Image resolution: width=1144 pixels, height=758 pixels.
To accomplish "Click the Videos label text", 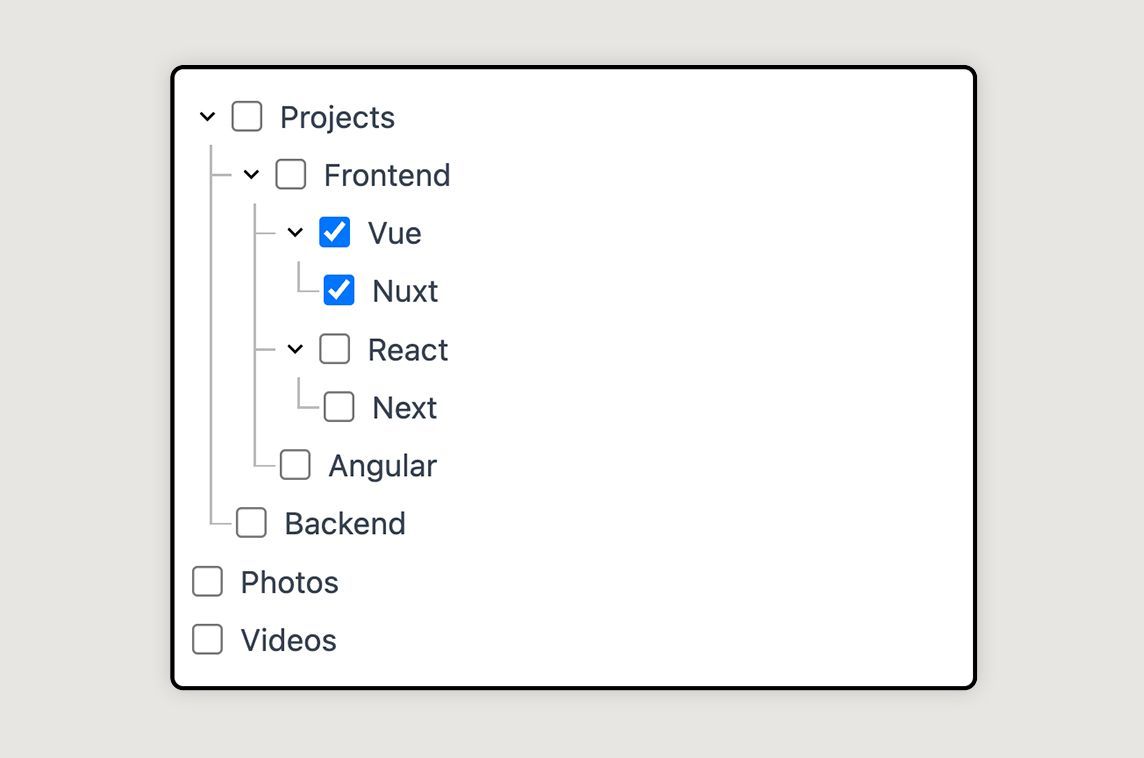I will coord(289,641).
